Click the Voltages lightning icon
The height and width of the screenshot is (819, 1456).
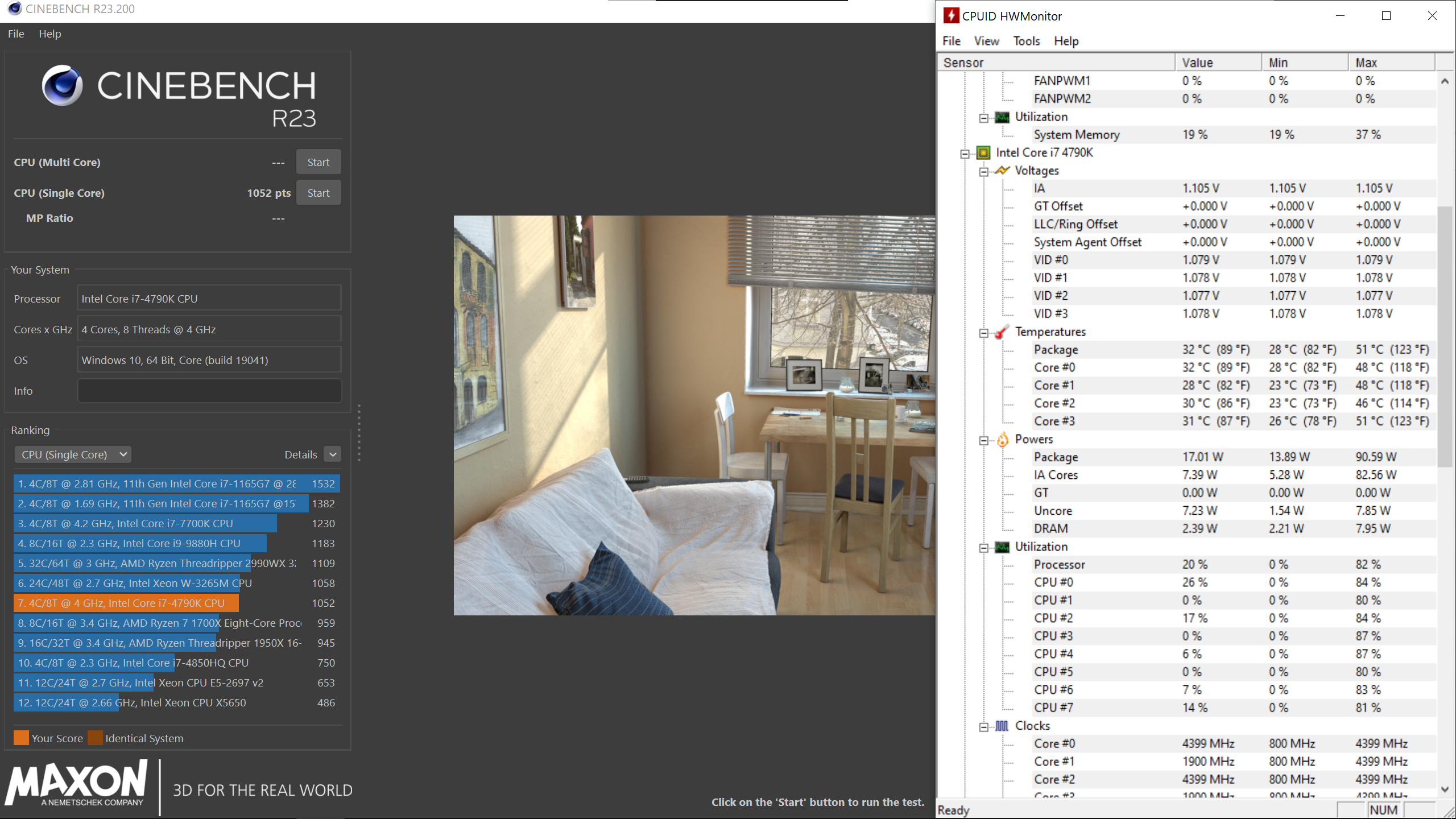pos(1002,170)
